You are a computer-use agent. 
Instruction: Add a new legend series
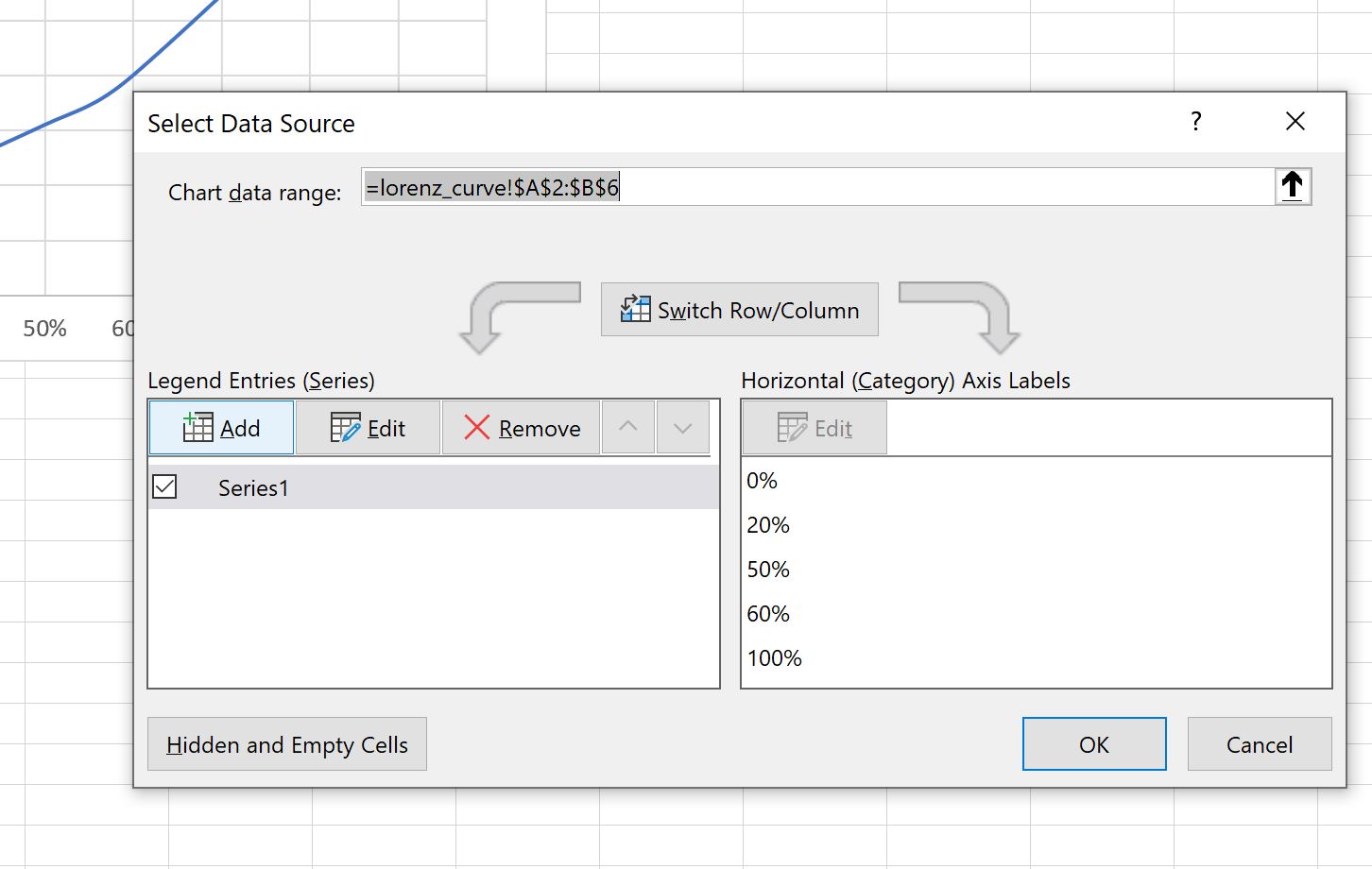[221, 428]
